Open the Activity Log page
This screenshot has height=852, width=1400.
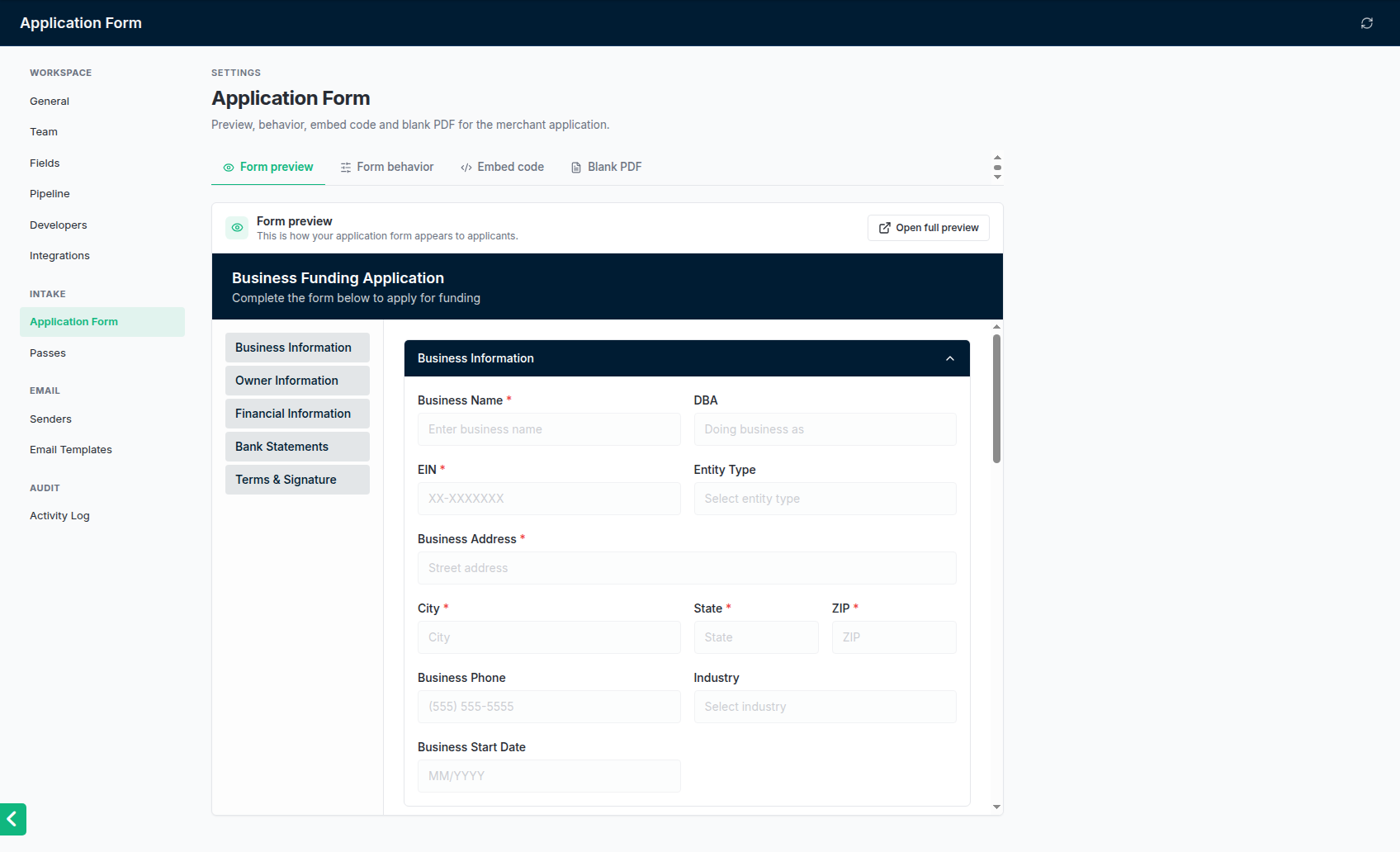(x=102, y=516)
